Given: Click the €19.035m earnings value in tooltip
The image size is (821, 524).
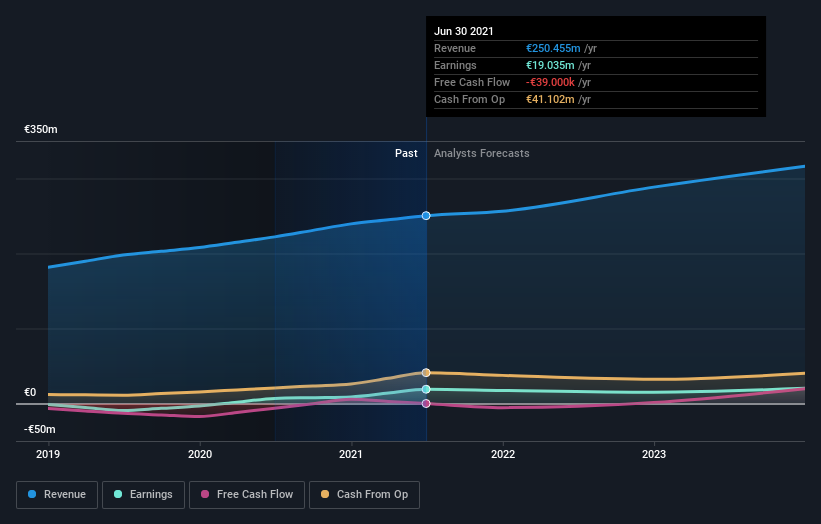Looking at the screenshot, I should click(550, 65).
